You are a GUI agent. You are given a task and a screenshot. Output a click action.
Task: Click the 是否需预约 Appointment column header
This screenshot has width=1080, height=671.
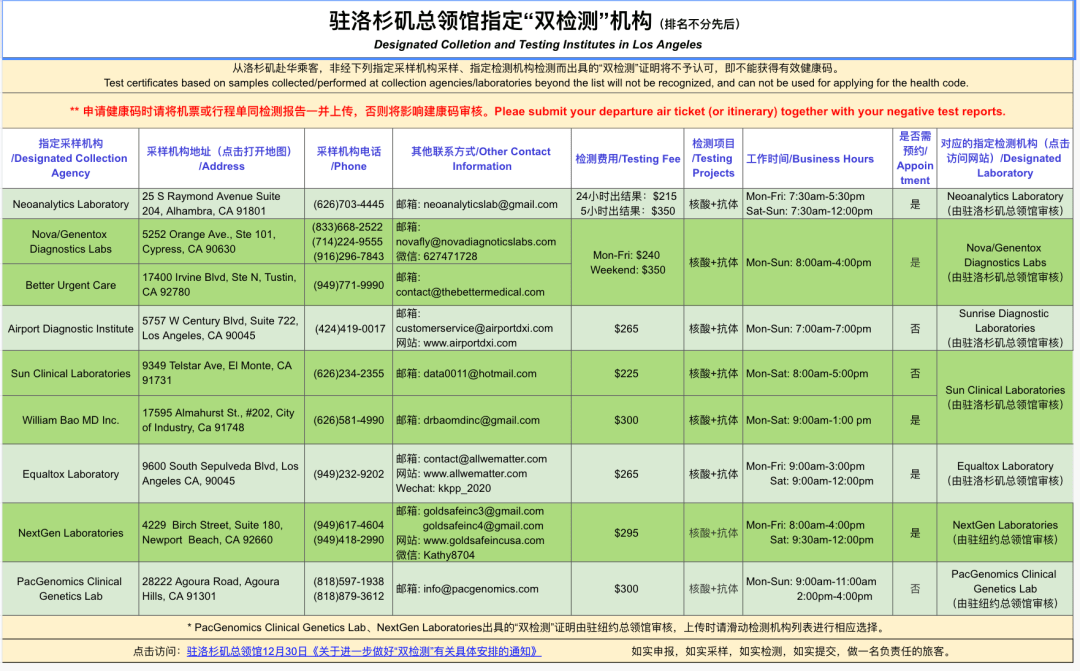click(x=915, y=158)
